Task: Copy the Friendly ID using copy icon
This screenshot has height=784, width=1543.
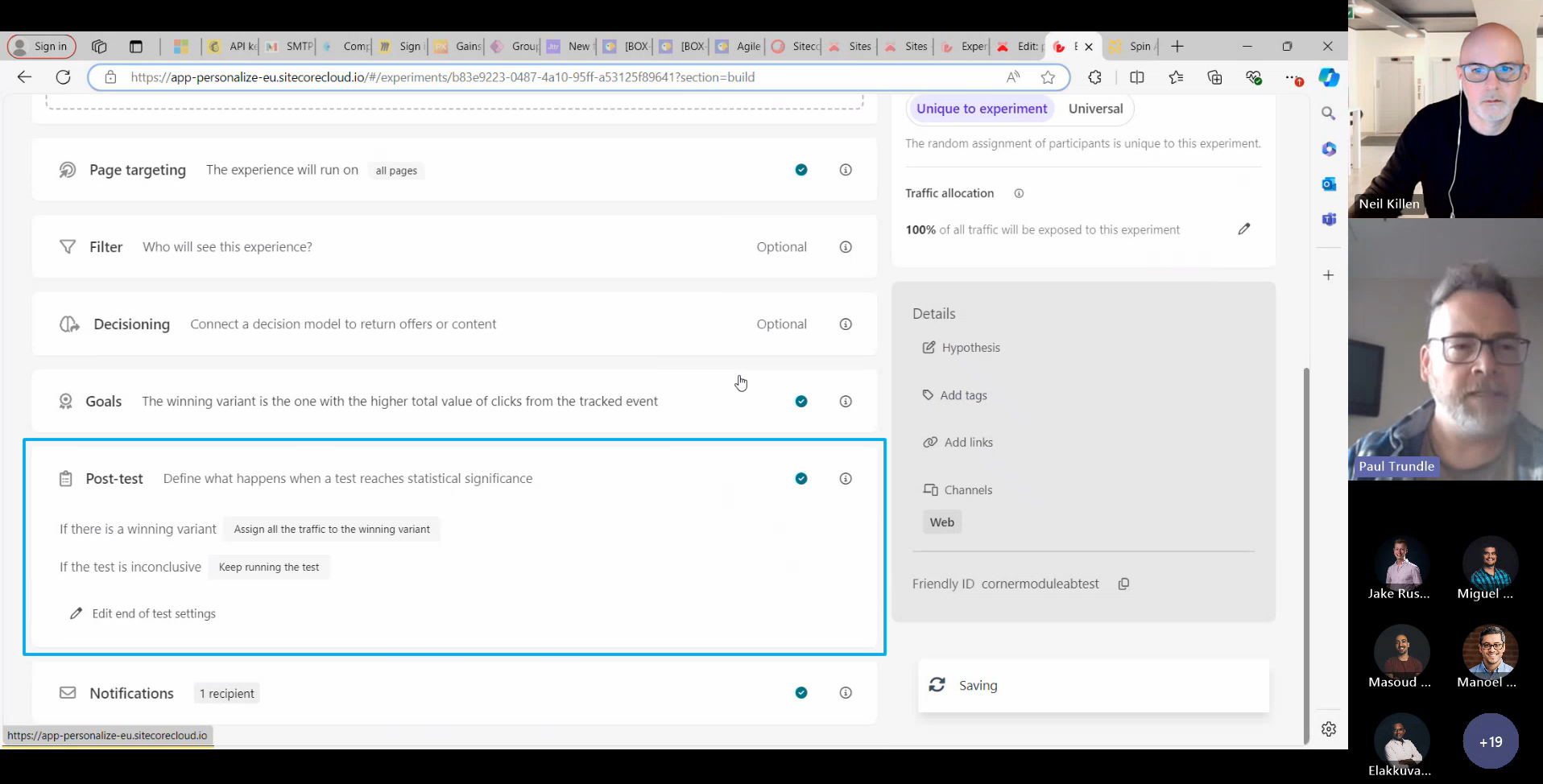Action: click(1123, 584)
